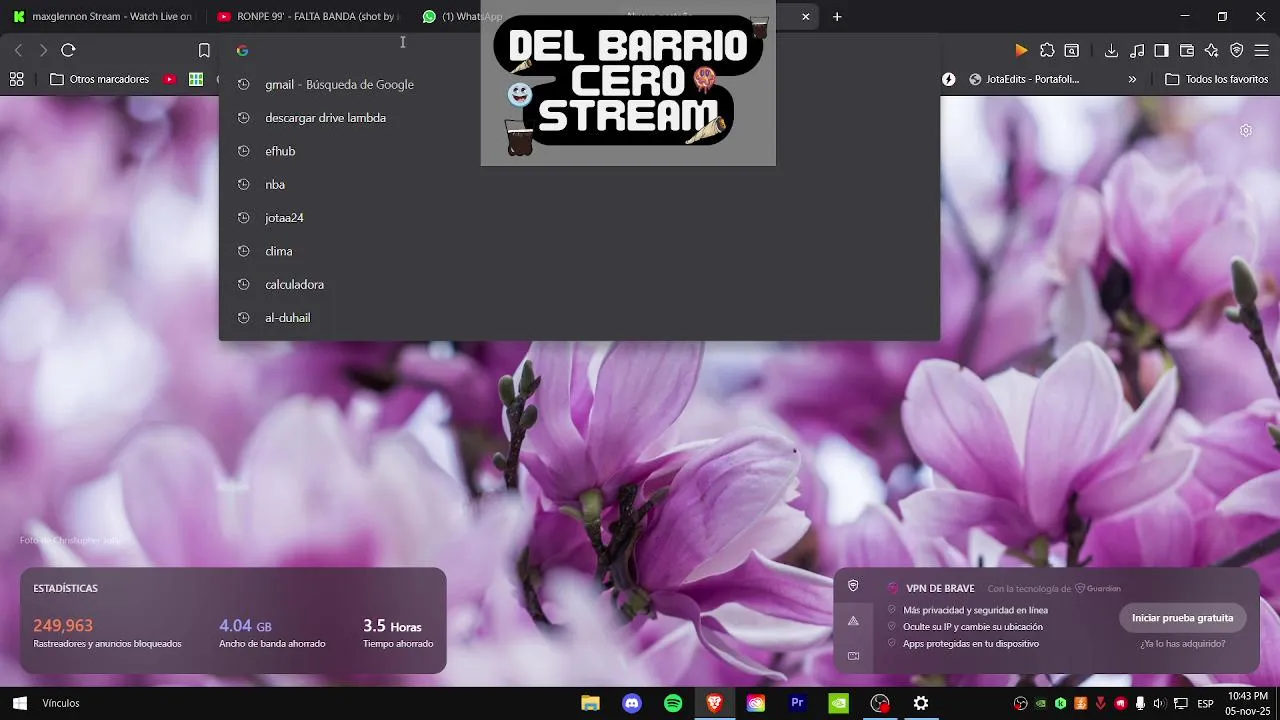Reload the current page
This screenshot has height=720, width=1280.
[68, 50]
